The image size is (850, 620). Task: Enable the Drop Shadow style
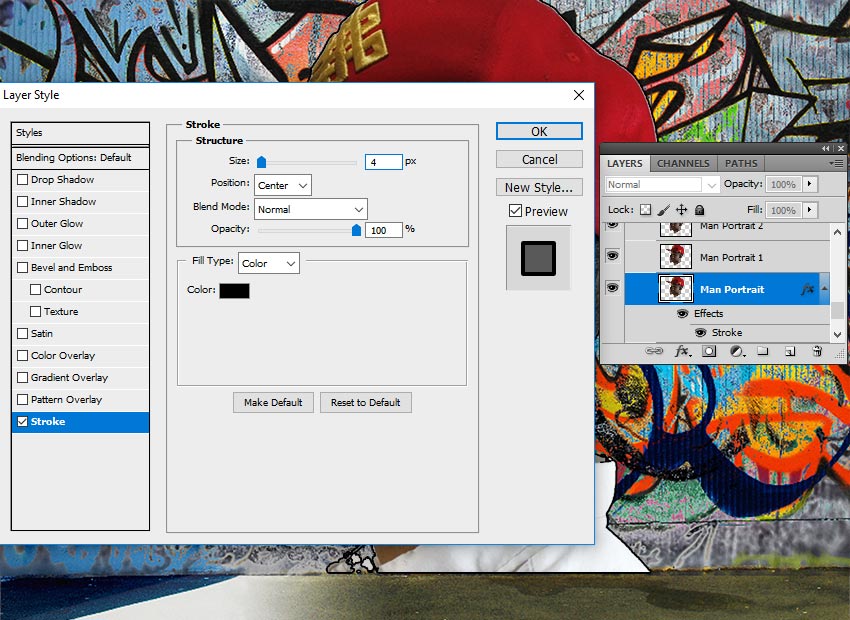[x=23, y=179]
